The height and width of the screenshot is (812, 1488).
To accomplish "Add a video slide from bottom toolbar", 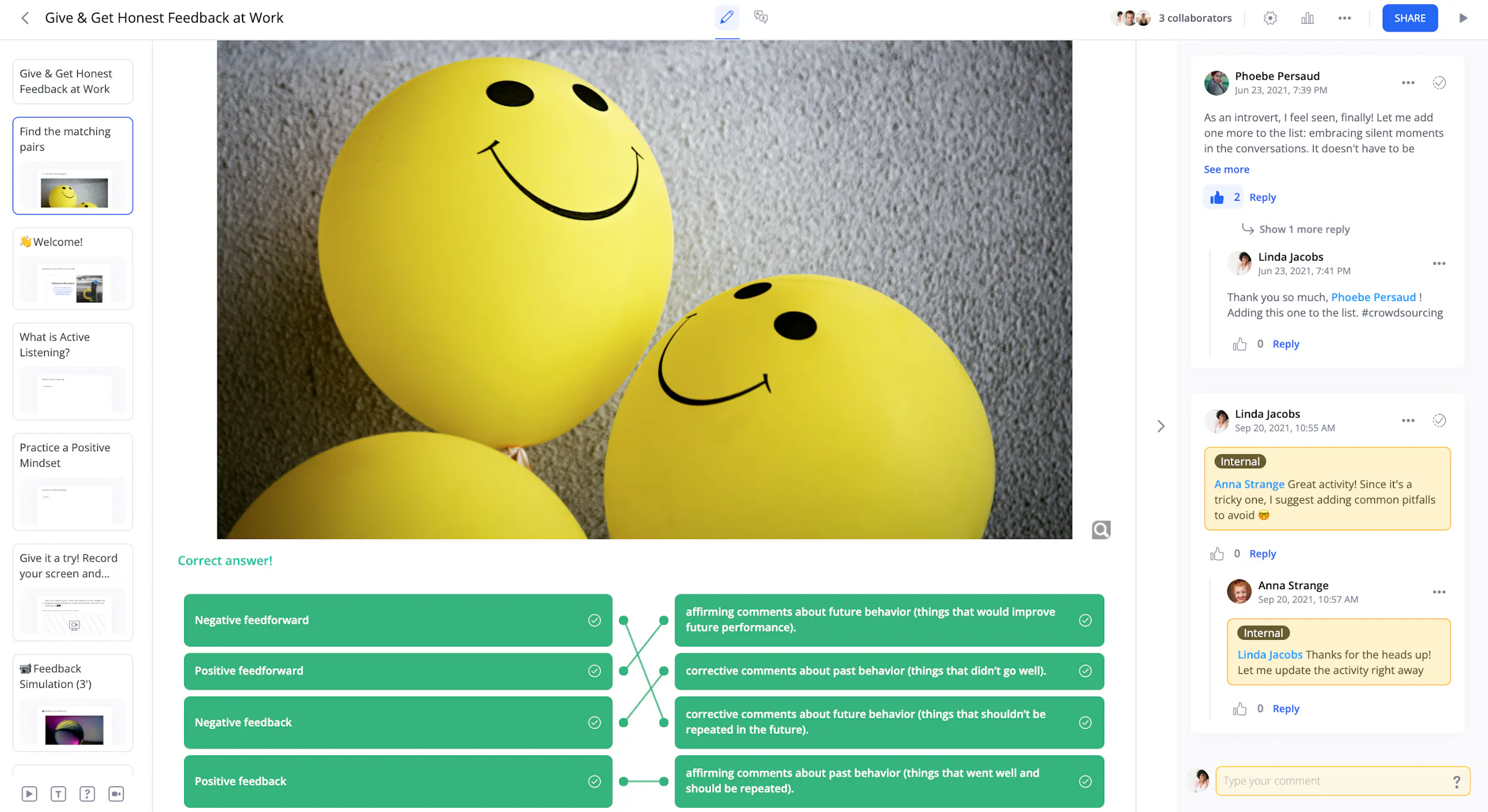I will click(x=29, y=793).
